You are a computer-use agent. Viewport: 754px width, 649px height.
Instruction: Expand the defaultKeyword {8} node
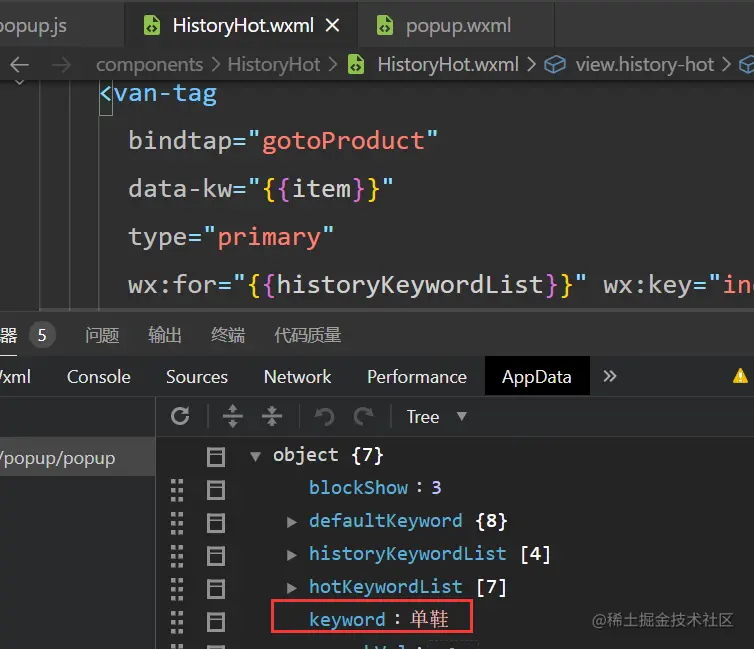pyautogui.click(x=291, y=522)
